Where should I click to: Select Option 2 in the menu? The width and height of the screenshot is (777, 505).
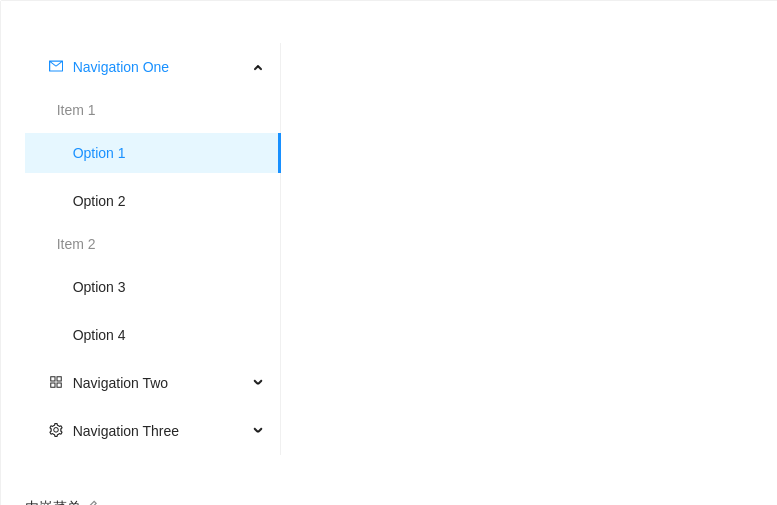[x=153, y=201]
